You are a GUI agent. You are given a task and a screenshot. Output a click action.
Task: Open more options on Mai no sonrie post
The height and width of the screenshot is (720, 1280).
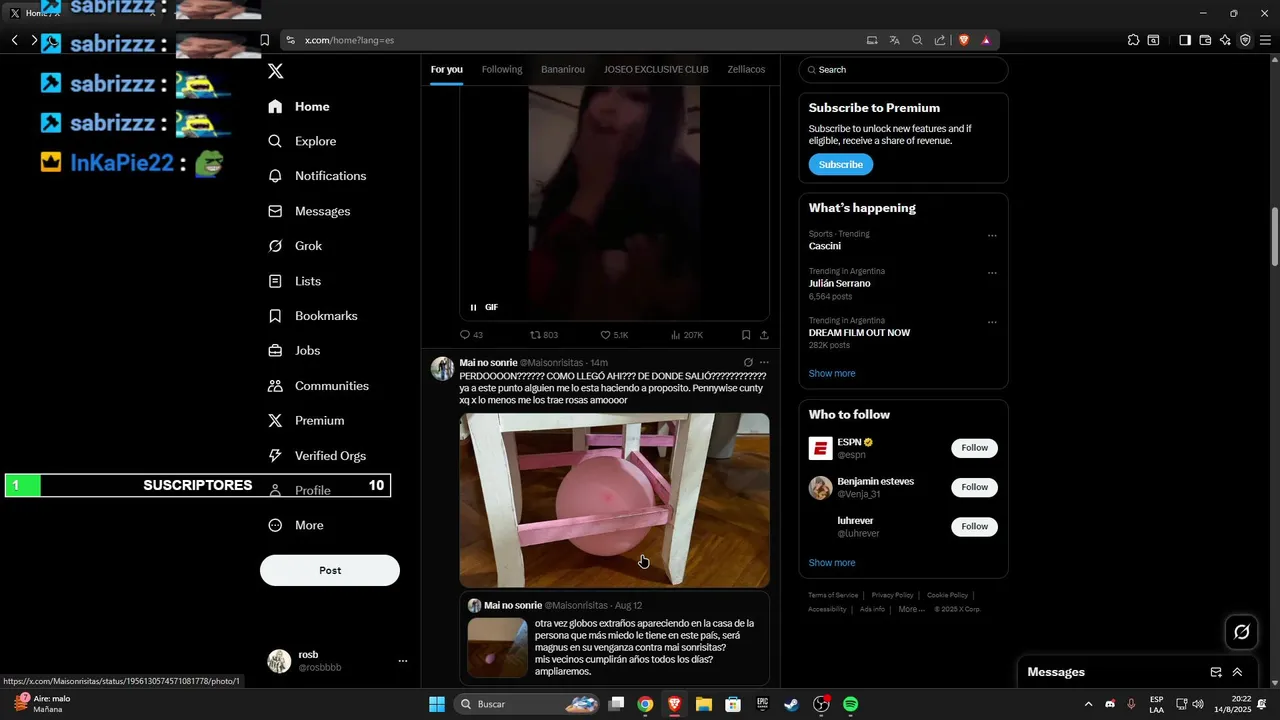click(764, 363)
